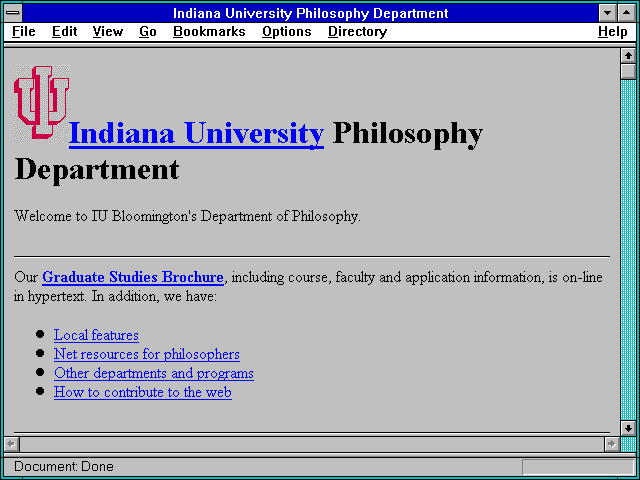The height and width of the screenshot is (480, 640).
Task: Follow the Indiana University heading link
Action: (x=197, y=133)
